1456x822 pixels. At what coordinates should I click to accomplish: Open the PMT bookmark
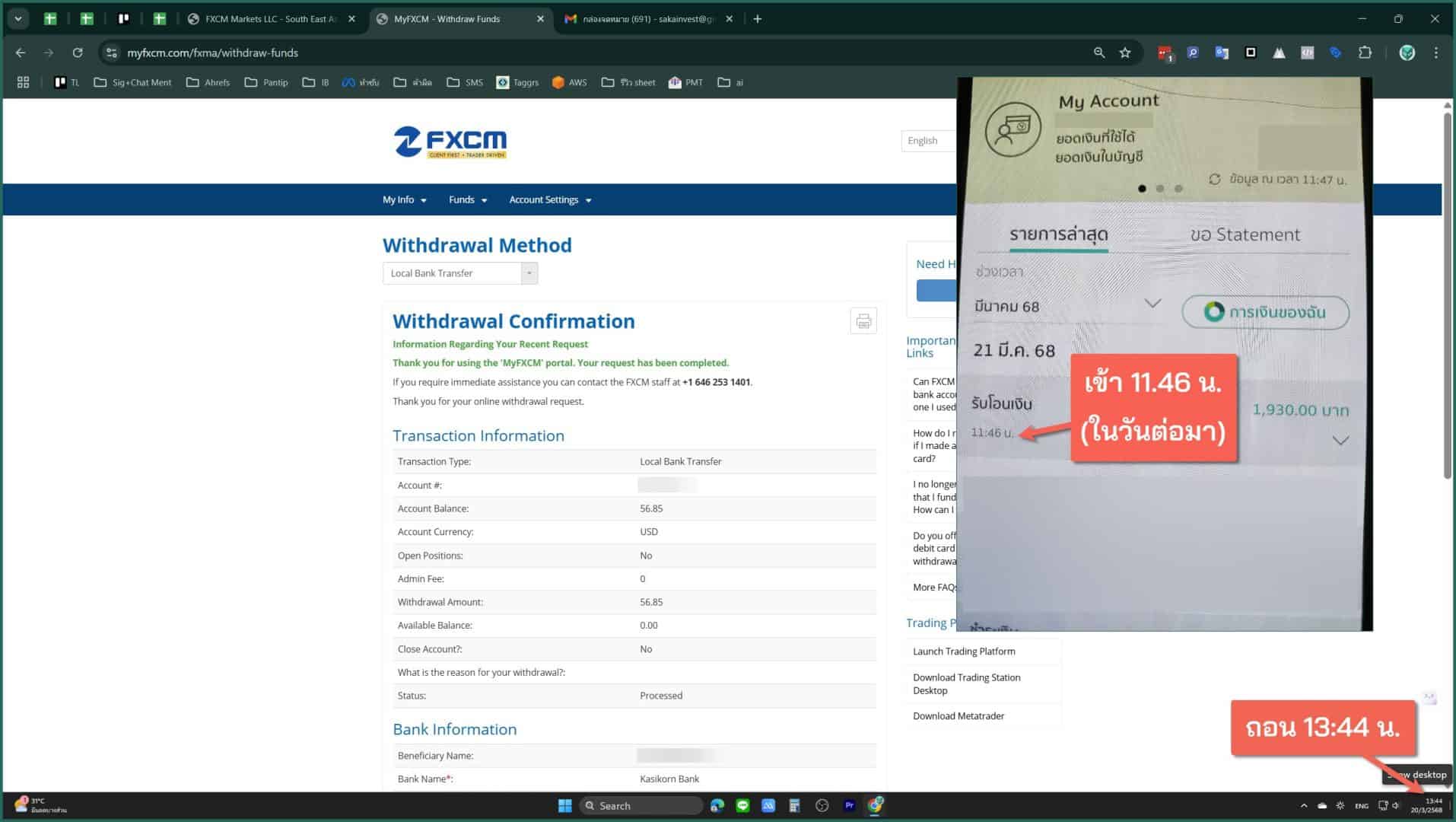coord(685,82)
